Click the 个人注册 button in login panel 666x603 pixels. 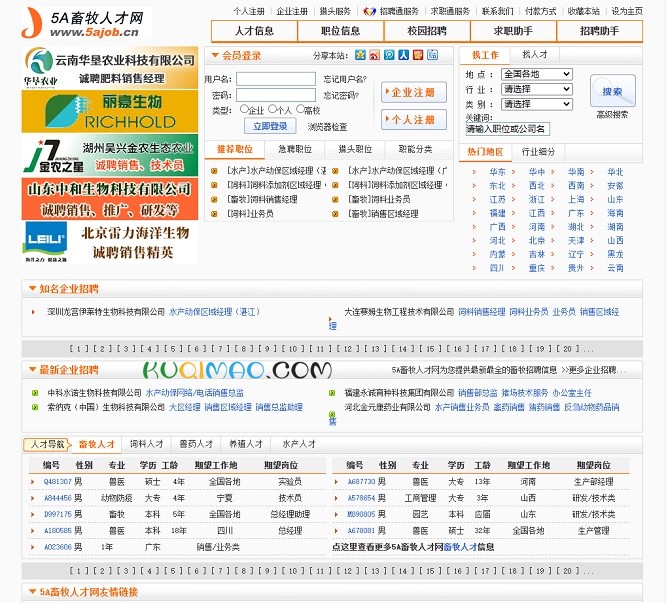tap(414, 120)
